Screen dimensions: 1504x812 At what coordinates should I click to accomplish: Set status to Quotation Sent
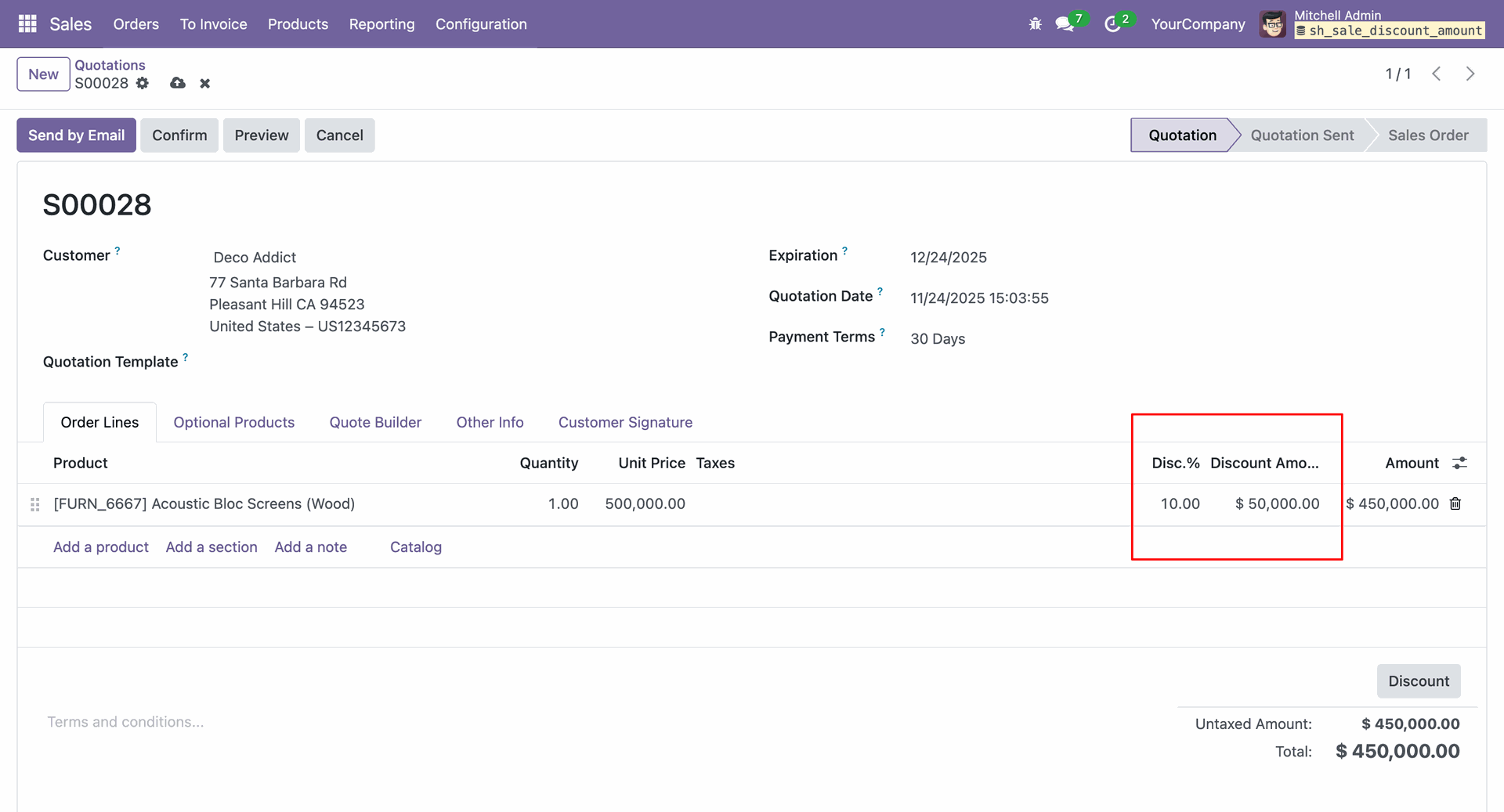1301,135
